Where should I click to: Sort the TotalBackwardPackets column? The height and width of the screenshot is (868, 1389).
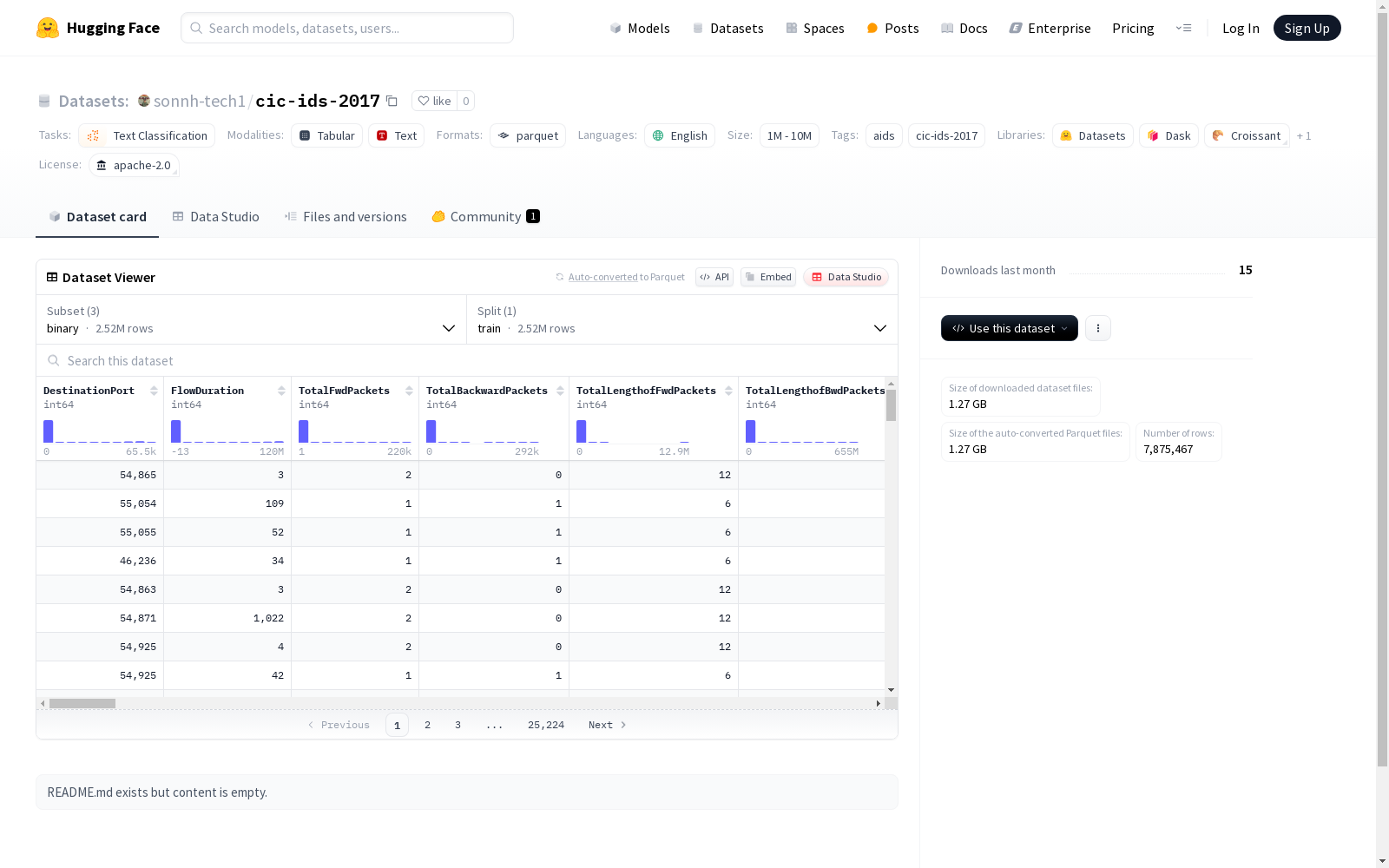pos(560,391)
